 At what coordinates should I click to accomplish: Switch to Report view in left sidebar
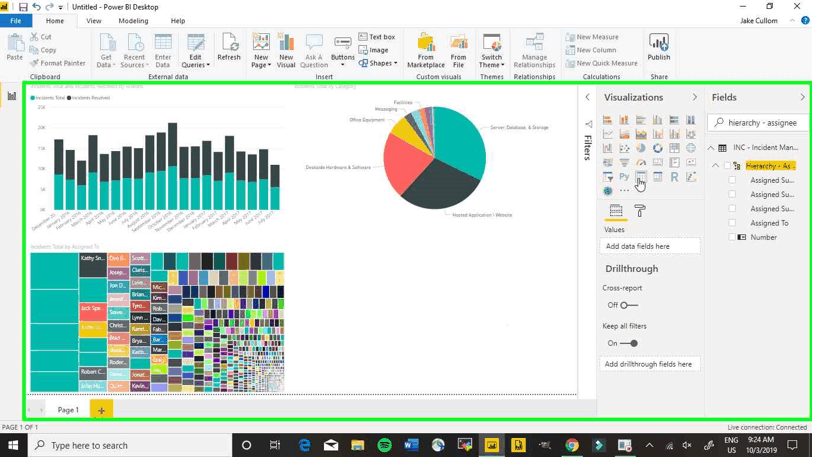(11, 96)
